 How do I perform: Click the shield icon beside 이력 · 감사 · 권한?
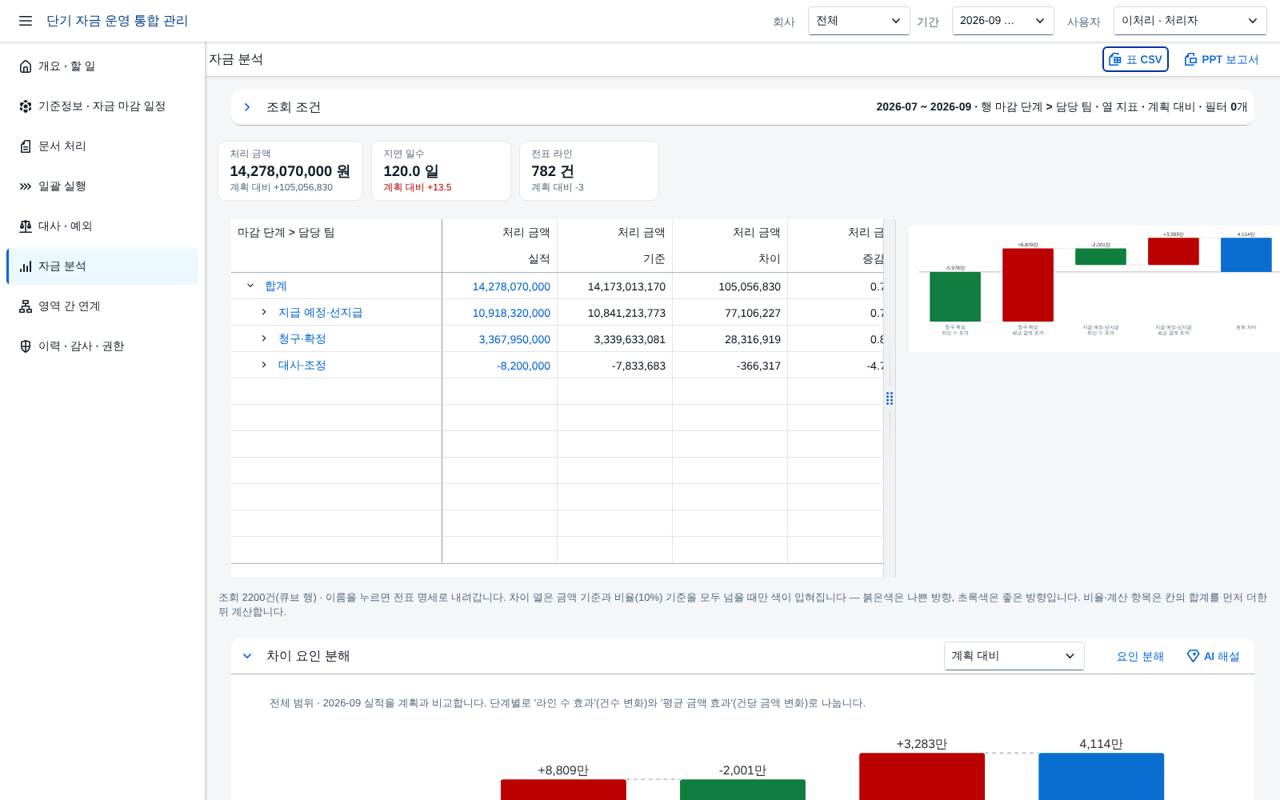pyautogui.click(x=25, y=346)
